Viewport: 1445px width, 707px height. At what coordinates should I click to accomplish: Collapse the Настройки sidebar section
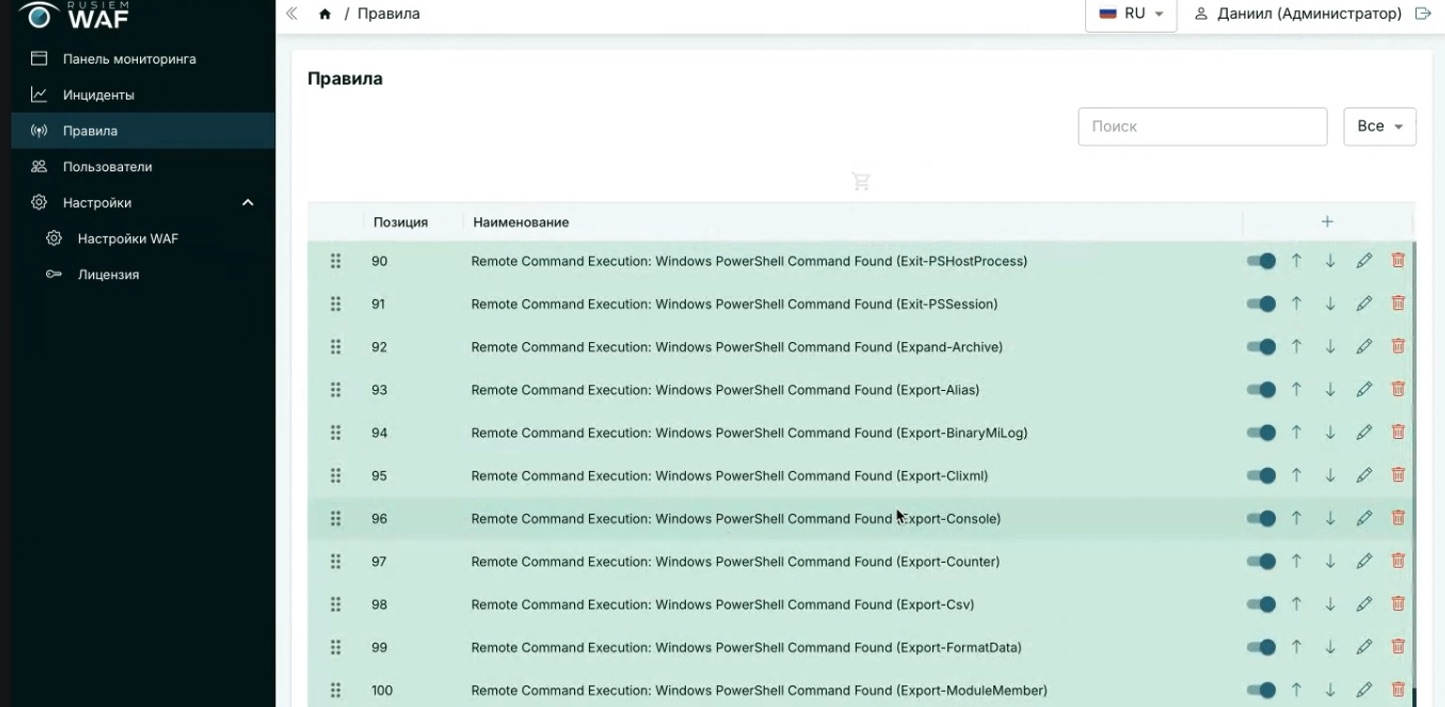click(248, 203)
